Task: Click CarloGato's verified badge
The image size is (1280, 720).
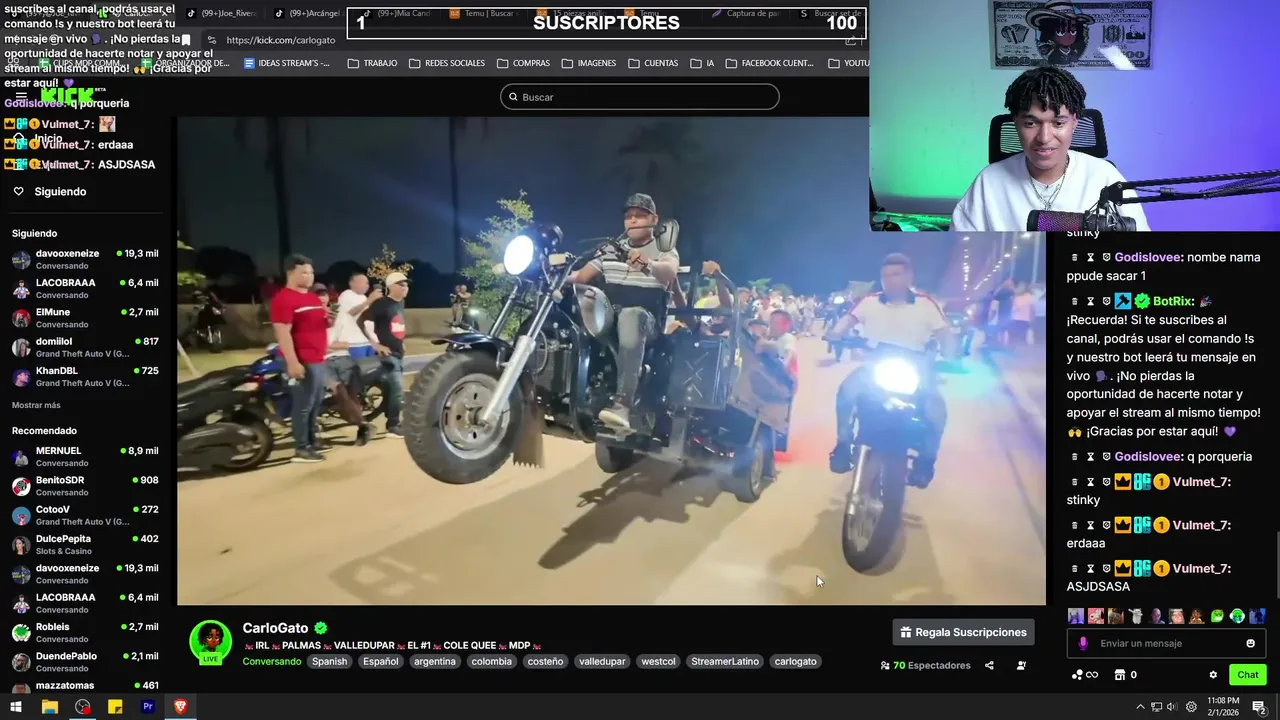Action: click(320, 628)
